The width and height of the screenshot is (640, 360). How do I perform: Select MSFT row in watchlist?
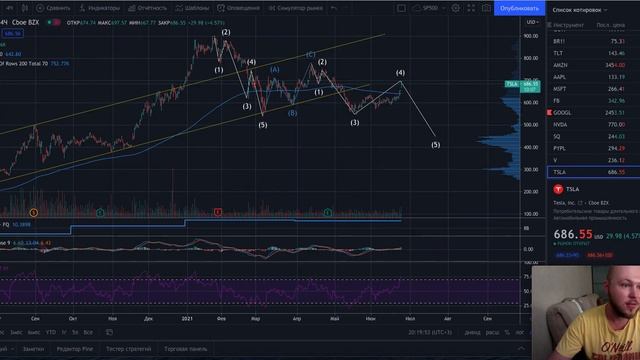click(x=593, y=89)
